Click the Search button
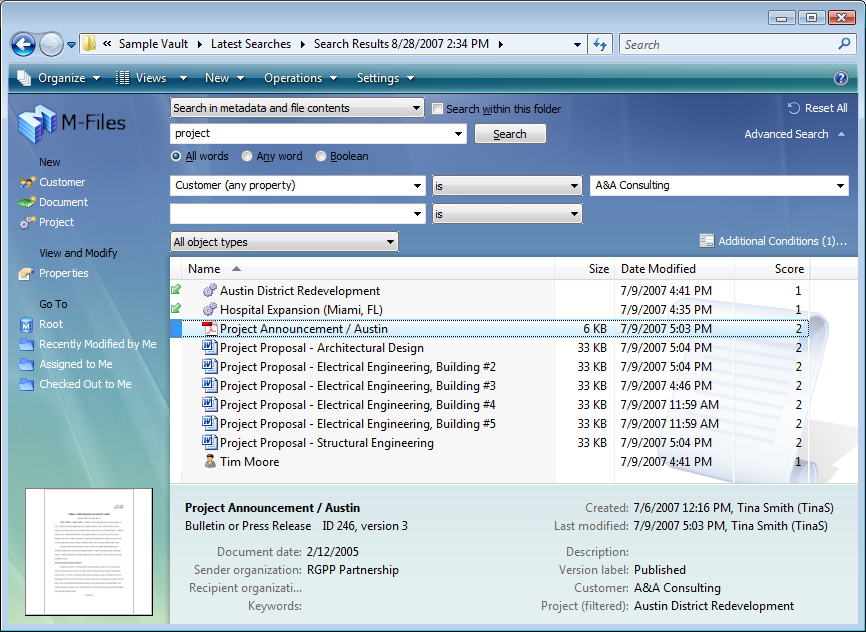This screenshot has height=632, width=866. click(510, 134)
